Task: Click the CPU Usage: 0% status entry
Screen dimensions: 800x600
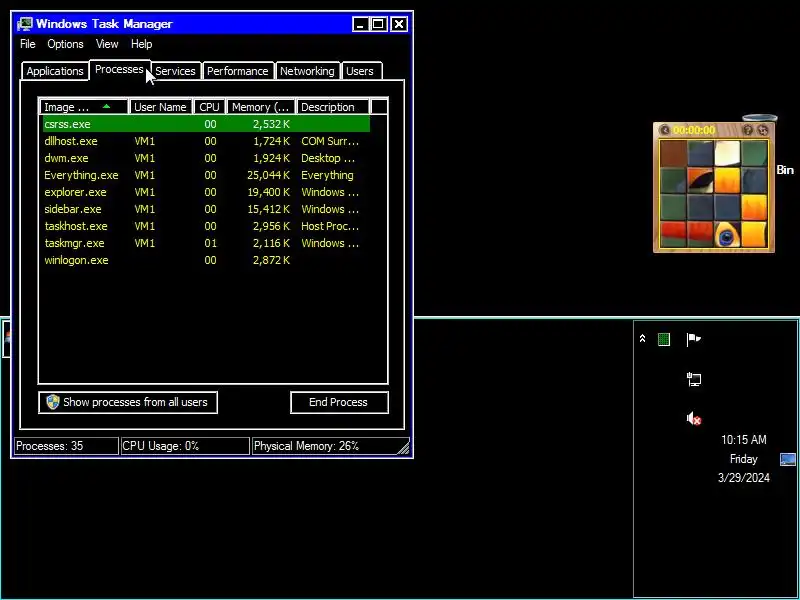Action: click(x=185, y=446)
